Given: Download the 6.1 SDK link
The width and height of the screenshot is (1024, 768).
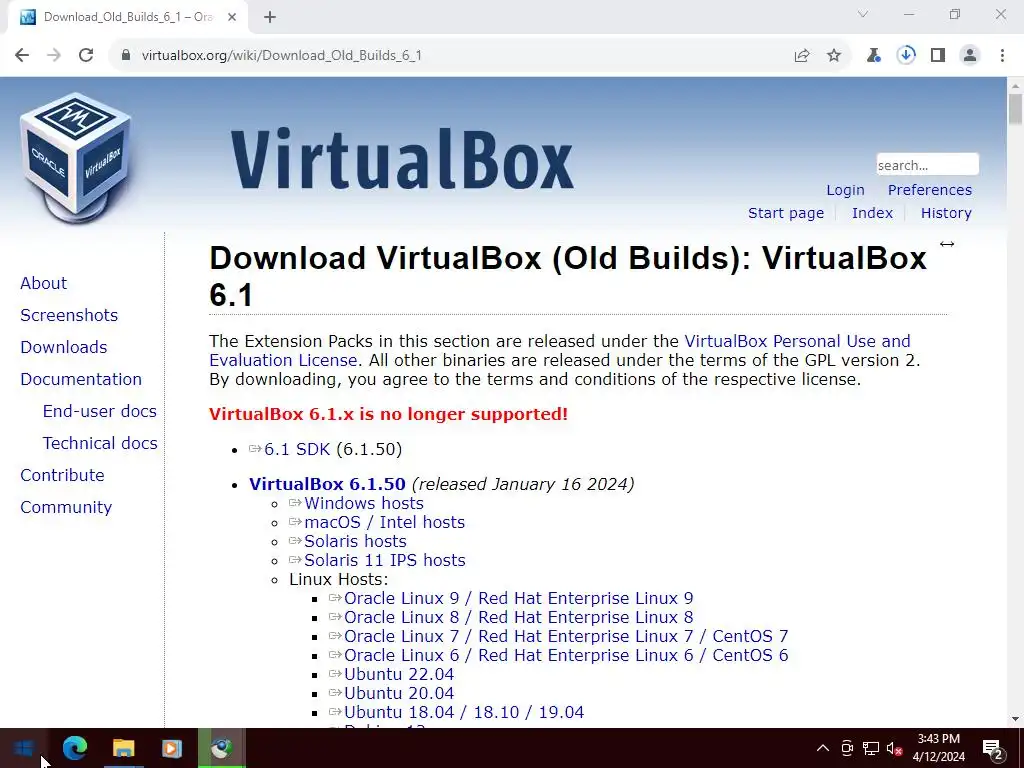Looking at the screenshot, I should click(296, 449).
